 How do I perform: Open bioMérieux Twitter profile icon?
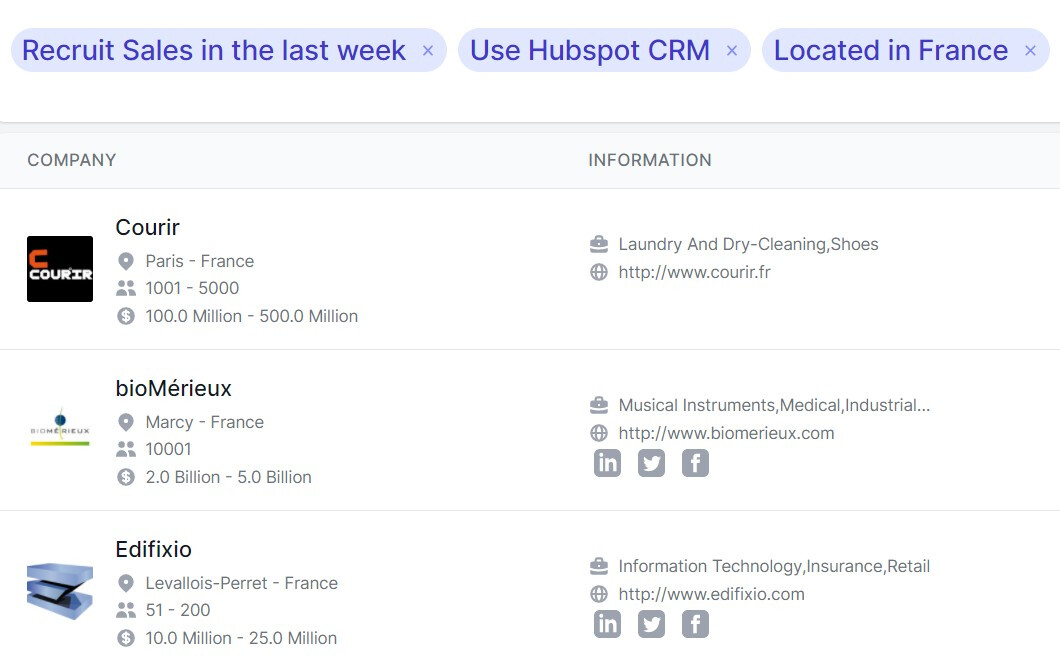[x=651, y=463]
